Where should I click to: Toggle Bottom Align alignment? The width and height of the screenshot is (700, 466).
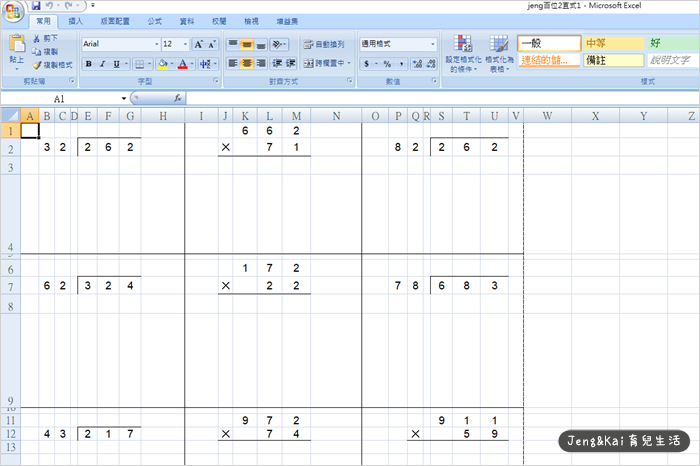[x=261, y=44]
